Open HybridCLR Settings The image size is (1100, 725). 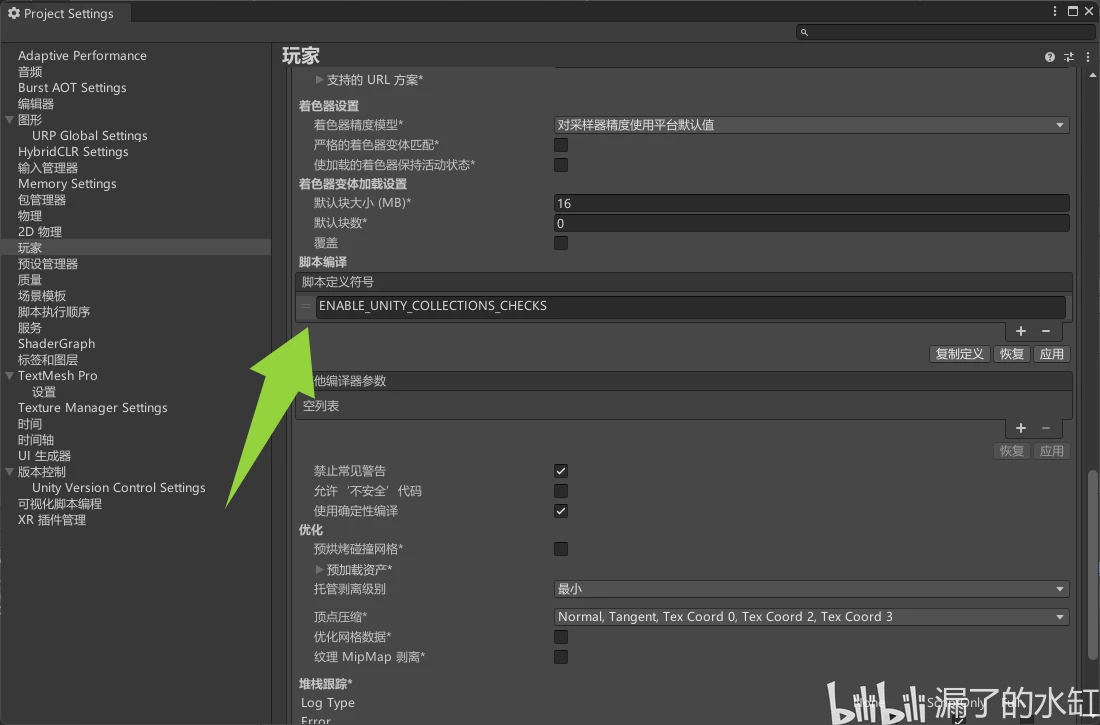(x=73, y=152)
